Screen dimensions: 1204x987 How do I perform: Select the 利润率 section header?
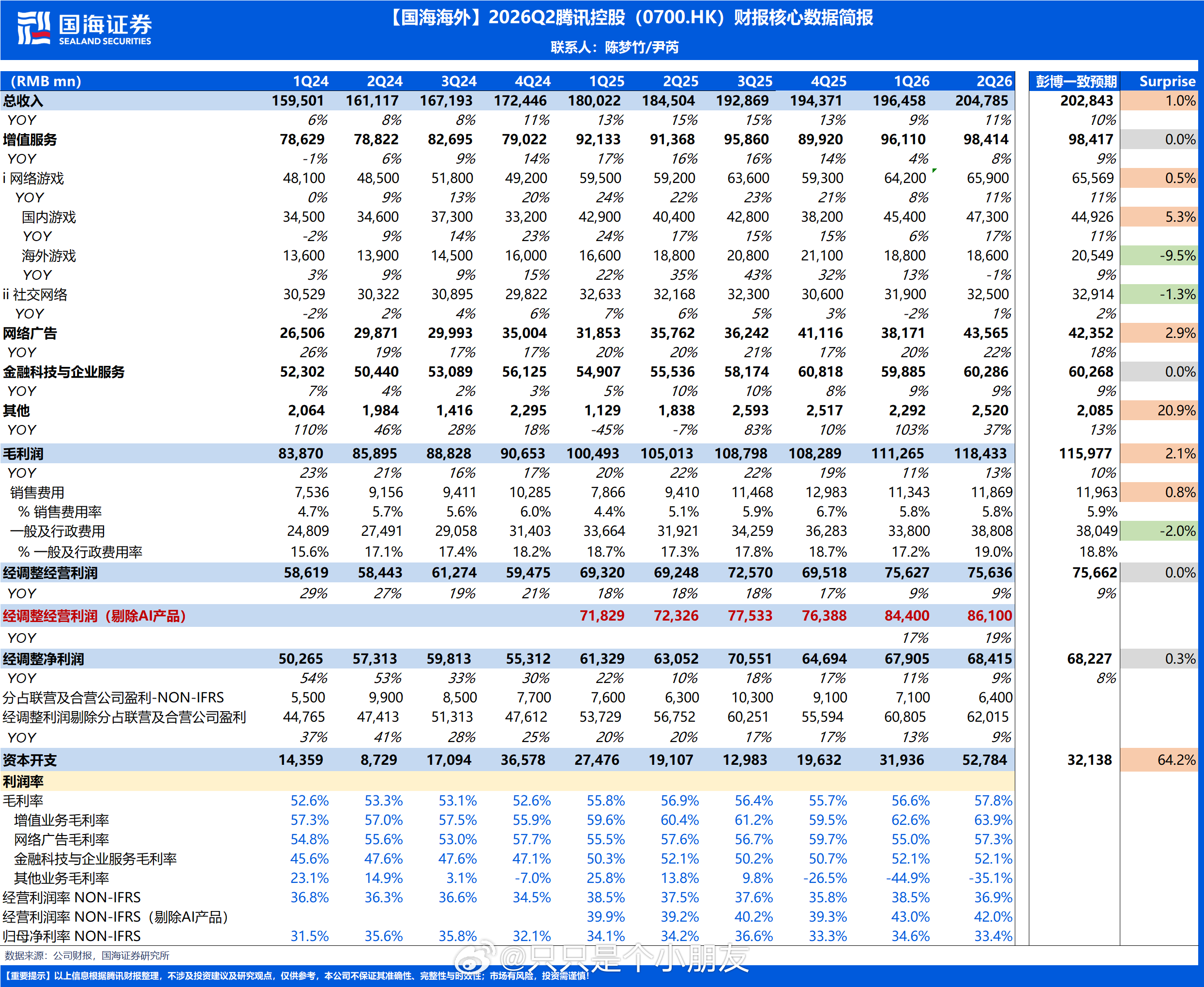[23, 782]
